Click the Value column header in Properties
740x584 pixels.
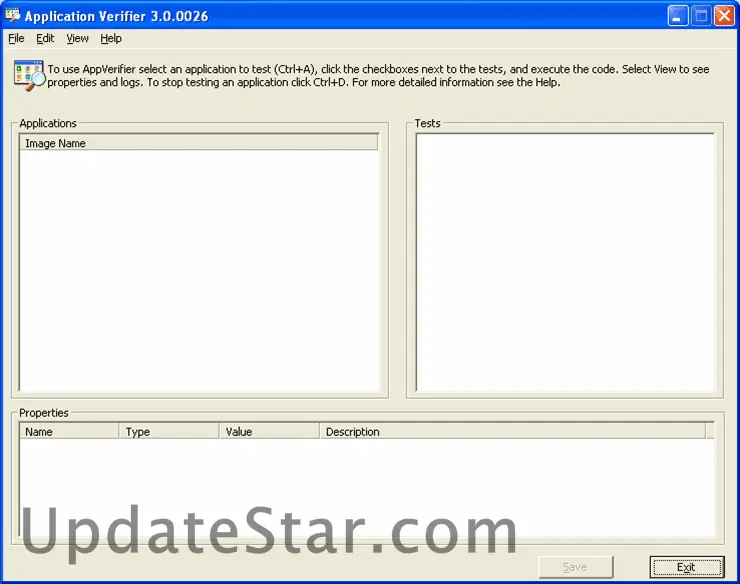269,432
